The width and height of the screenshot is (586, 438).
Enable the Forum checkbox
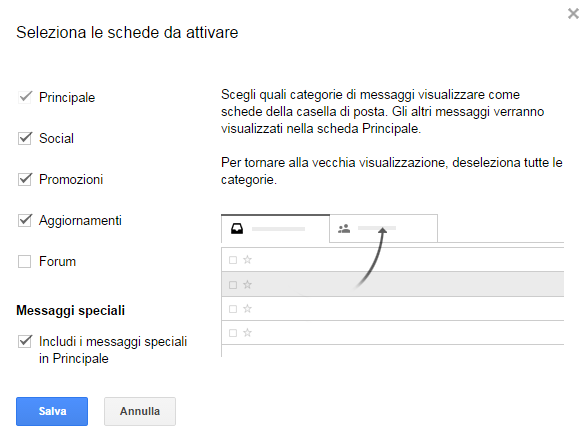click(x=25, y=261)
